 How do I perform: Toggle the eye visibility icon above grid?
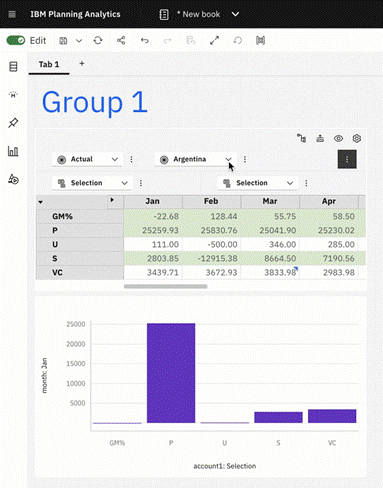(338, 138)
